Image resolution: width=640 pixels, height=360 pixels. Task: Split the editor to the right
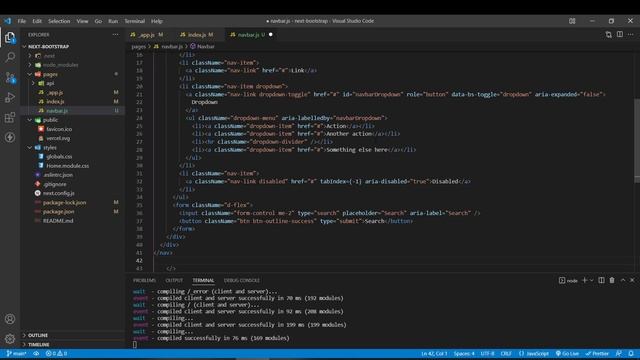[x=620, y=35]
